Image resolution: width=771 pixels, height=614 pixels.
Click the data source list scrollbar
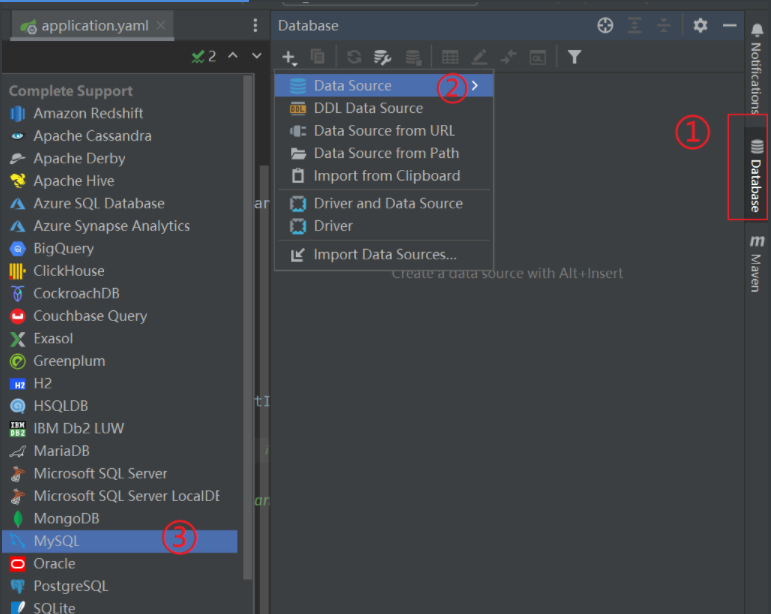(x=248, y=327)
